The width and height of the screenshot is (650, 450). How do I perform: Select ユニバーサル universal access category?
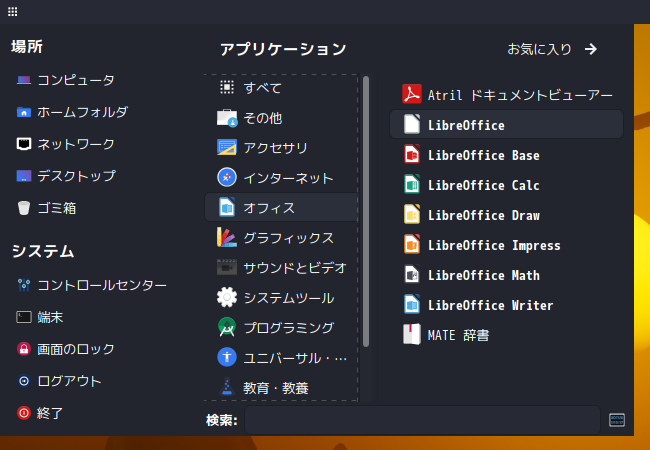(281, 358)
